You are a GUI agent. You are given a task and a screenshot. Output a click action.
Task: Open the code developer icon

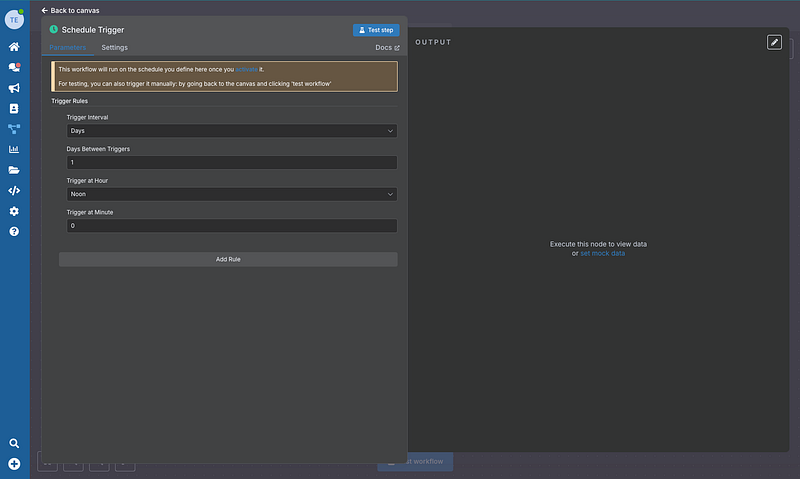[x=14, y=190]
